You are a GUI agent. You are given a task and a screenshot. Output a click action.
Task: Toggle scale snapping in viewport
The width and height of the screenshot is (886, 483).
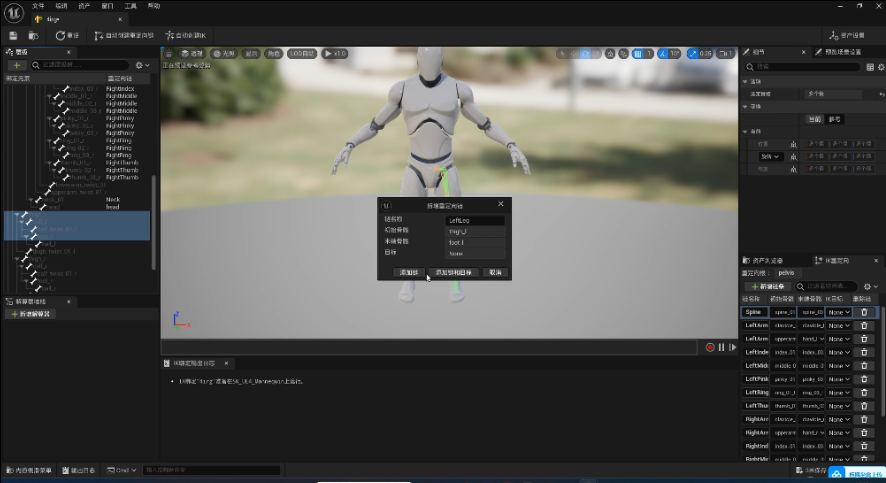point(693,54)
